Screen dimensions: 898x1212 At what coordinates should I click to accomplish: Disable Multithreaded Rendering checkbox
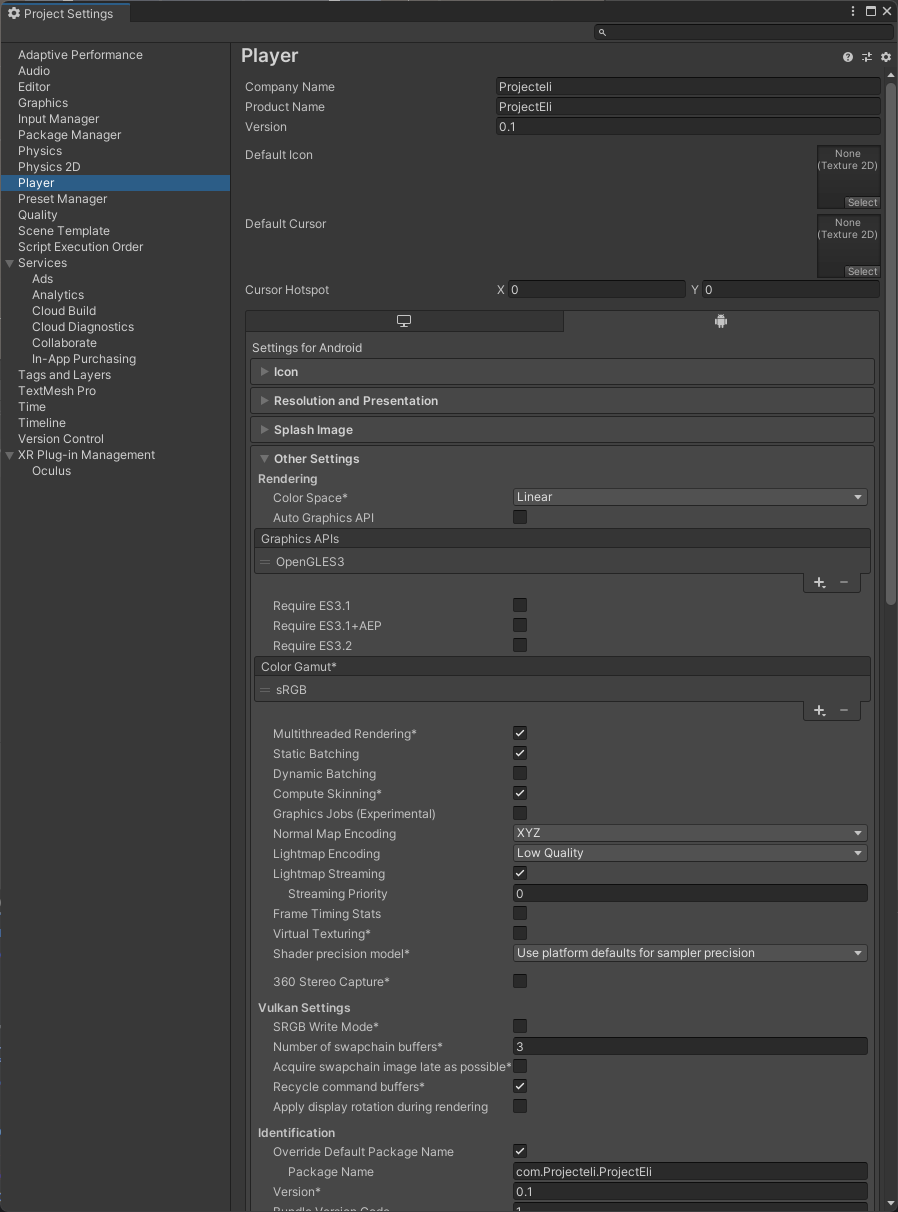[x=520, y=733]
